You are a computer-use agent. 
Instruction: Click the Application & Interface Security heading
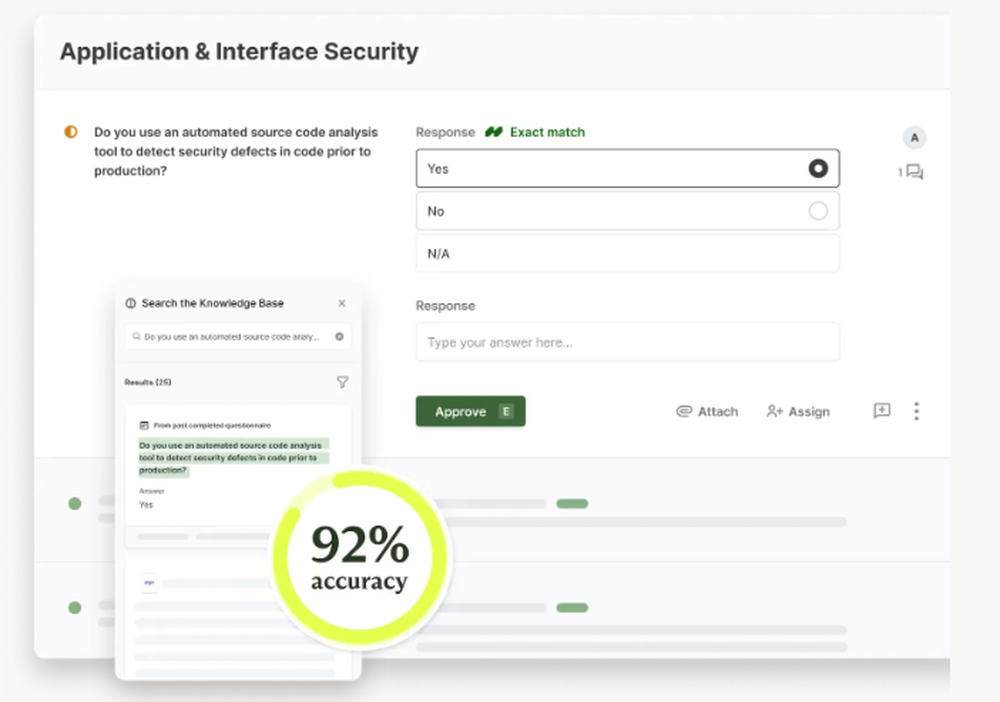239,52
